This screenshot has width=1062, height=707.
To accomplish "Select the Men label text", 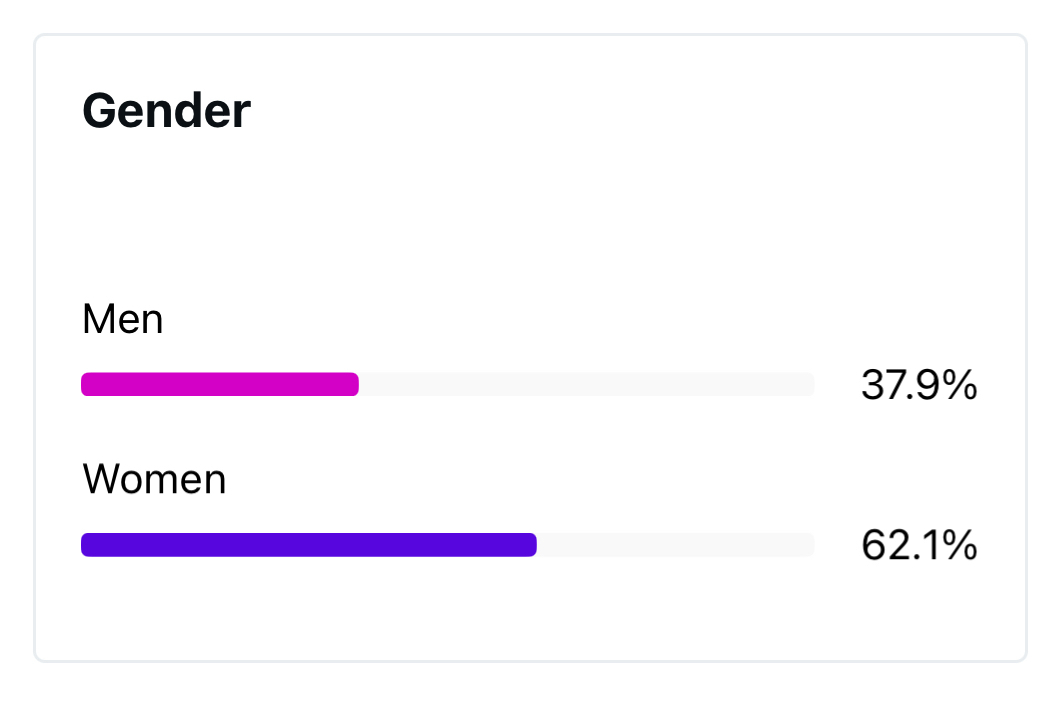I will [x=122, y=320].
